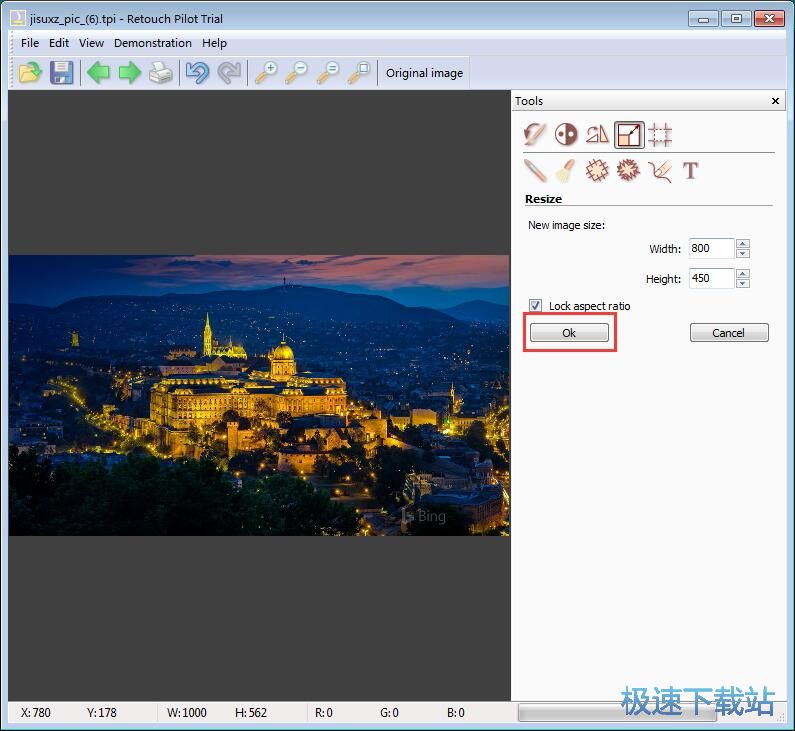
Task: Zoom in with the plus magnifier
Action: 266,73
